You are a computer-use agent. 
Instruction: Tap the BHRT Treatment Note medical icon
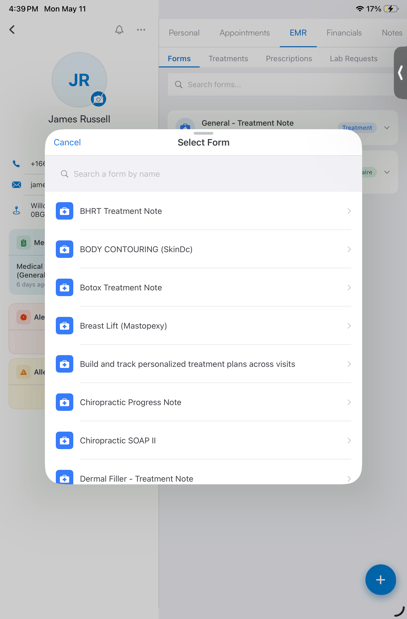(x=64, y=211)
